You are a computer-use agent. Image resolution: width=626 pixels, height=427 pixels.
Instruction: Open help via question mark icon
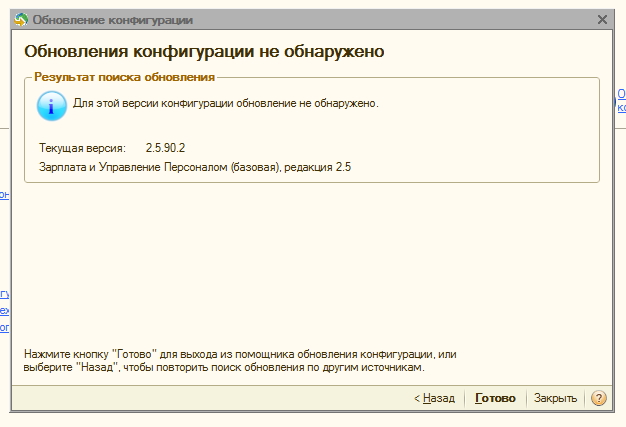pyautogui.click(x=598, y=398)
